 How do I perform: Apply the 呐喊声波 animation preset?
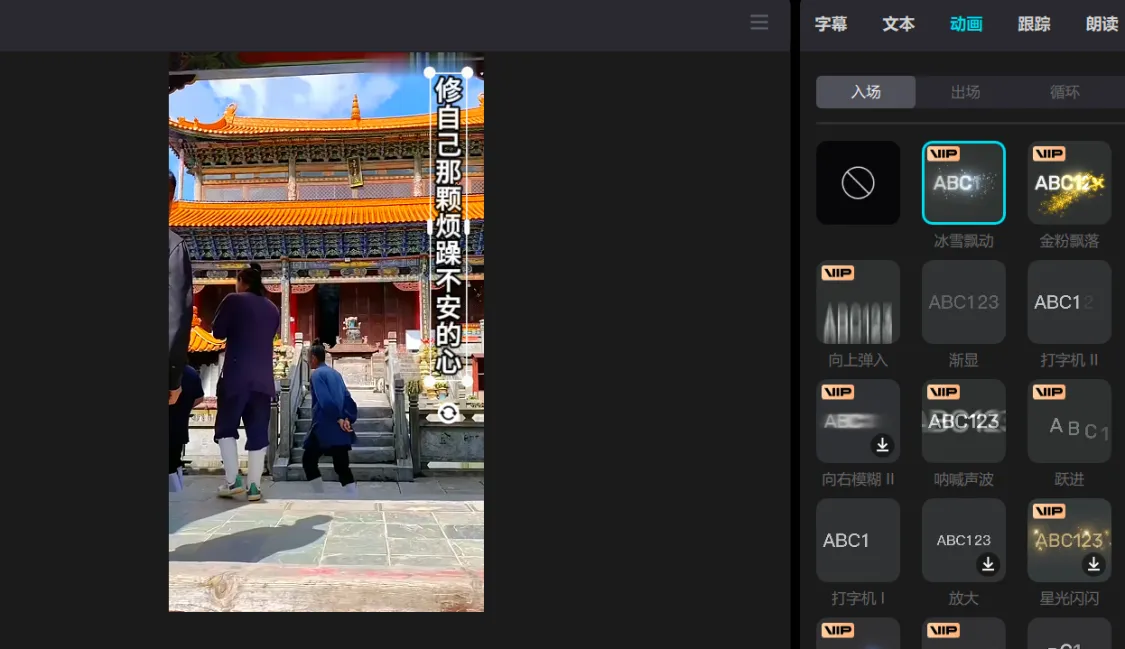(963, 421)
